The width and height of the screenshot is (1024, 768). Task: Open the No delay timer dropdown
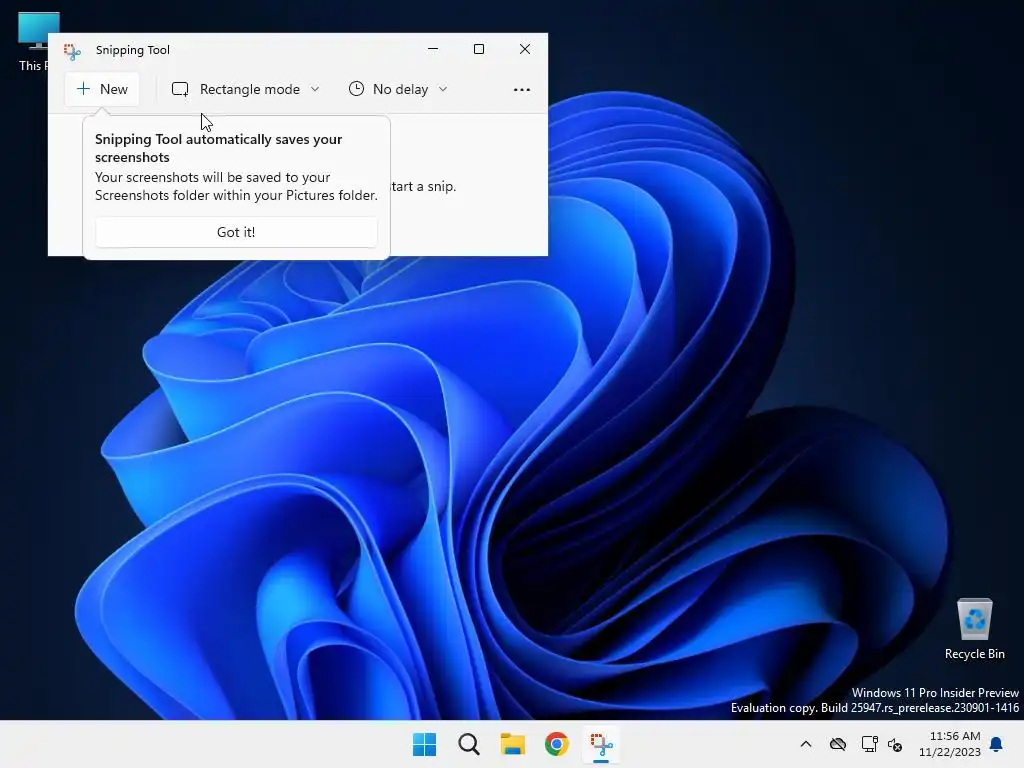[398, 89]
